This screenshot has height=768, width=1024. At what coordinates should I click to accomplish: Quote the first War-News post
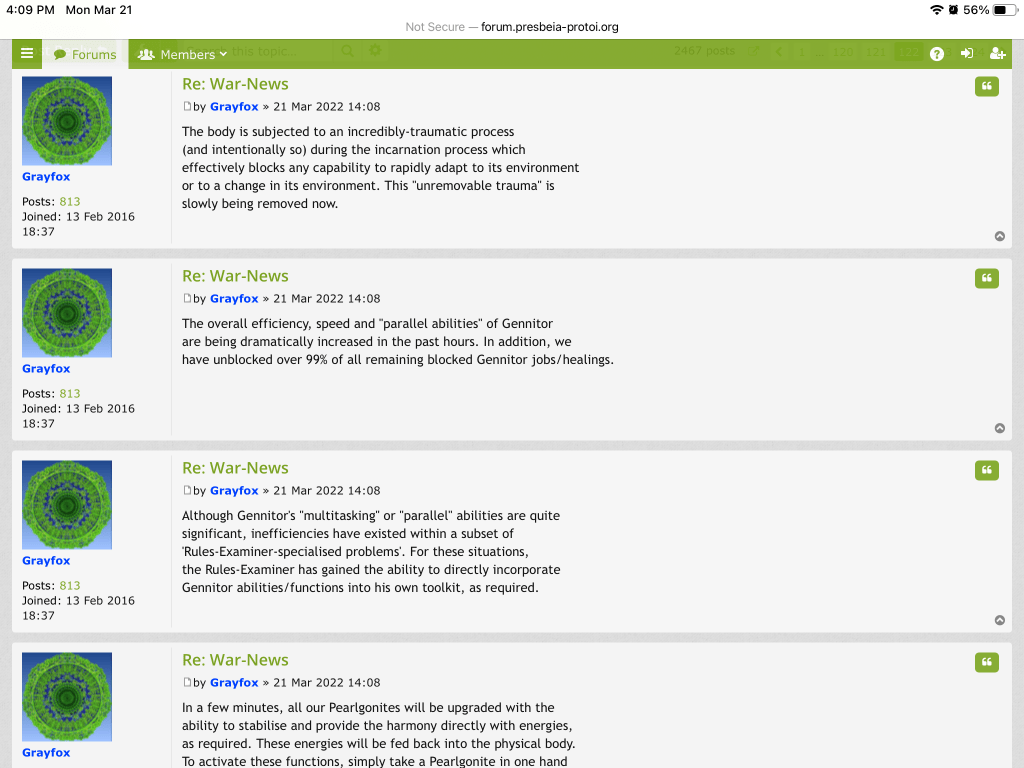coord(986,86)
